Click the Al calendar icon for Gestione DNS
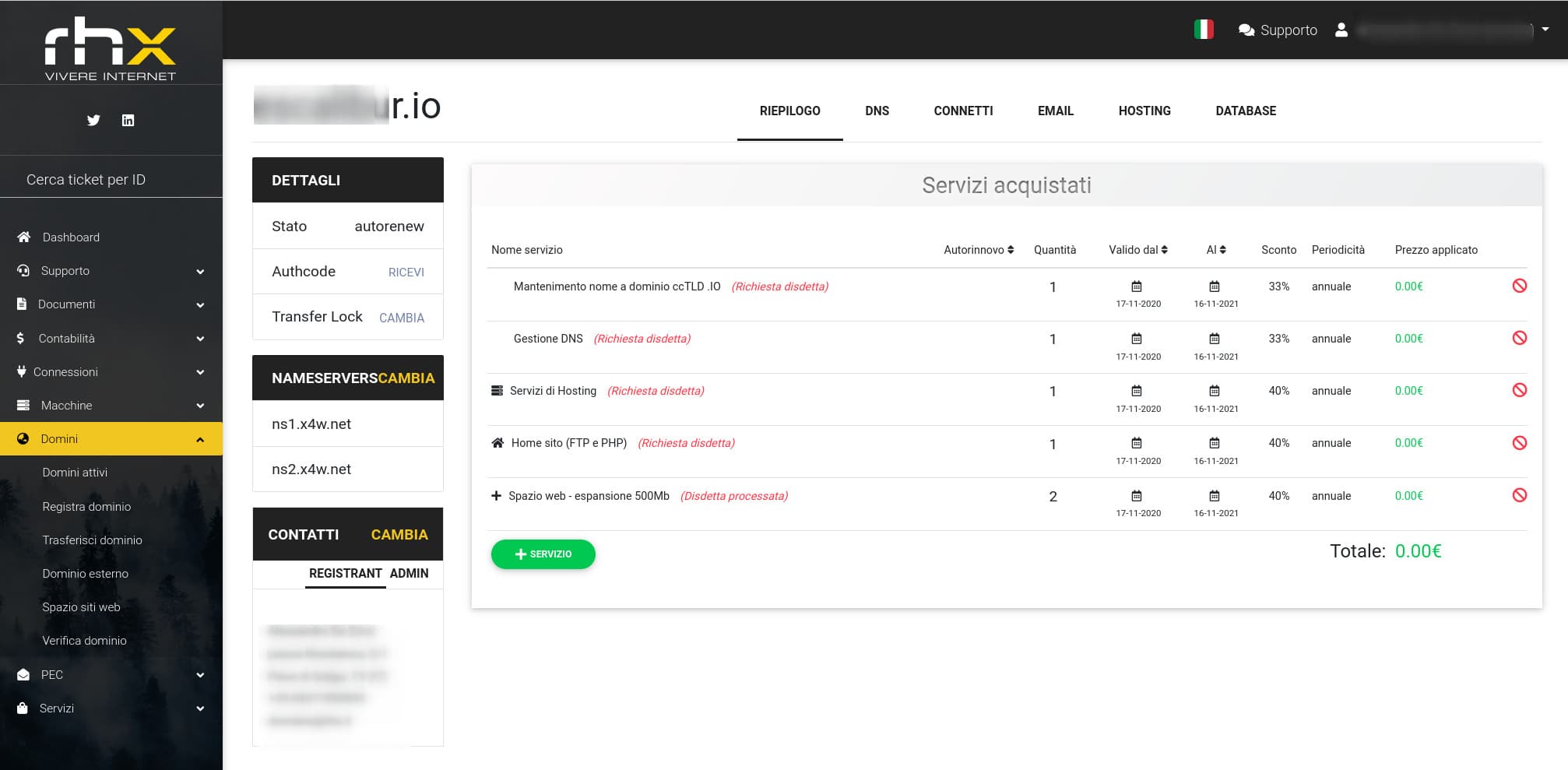Image resolution: width=1568 pixels, height=770 pixels. (1215, 339)
